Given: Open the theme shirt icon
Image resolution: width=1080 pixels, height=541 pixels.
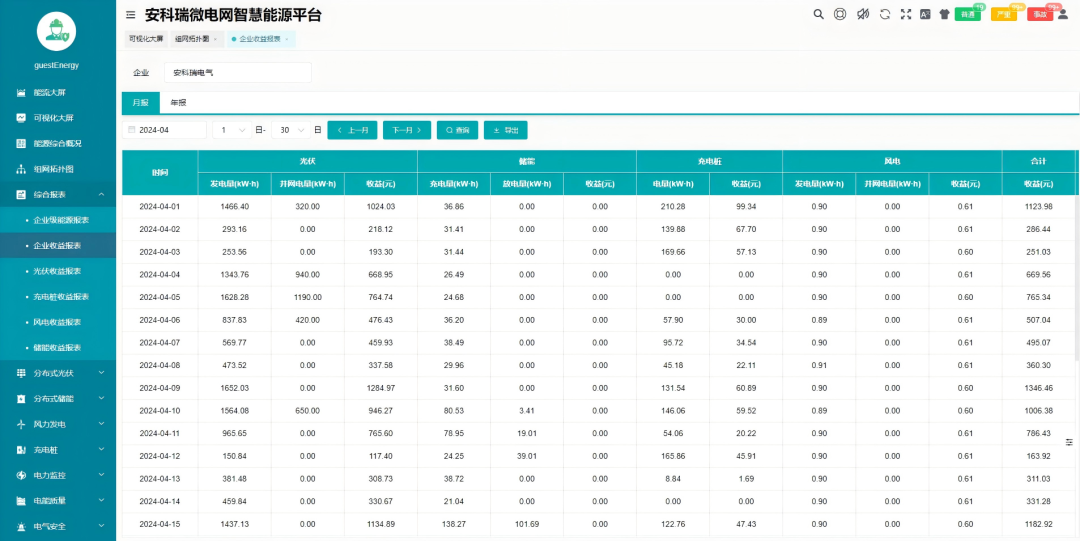Looking at the screenshot, I should (x=944, y=14).
